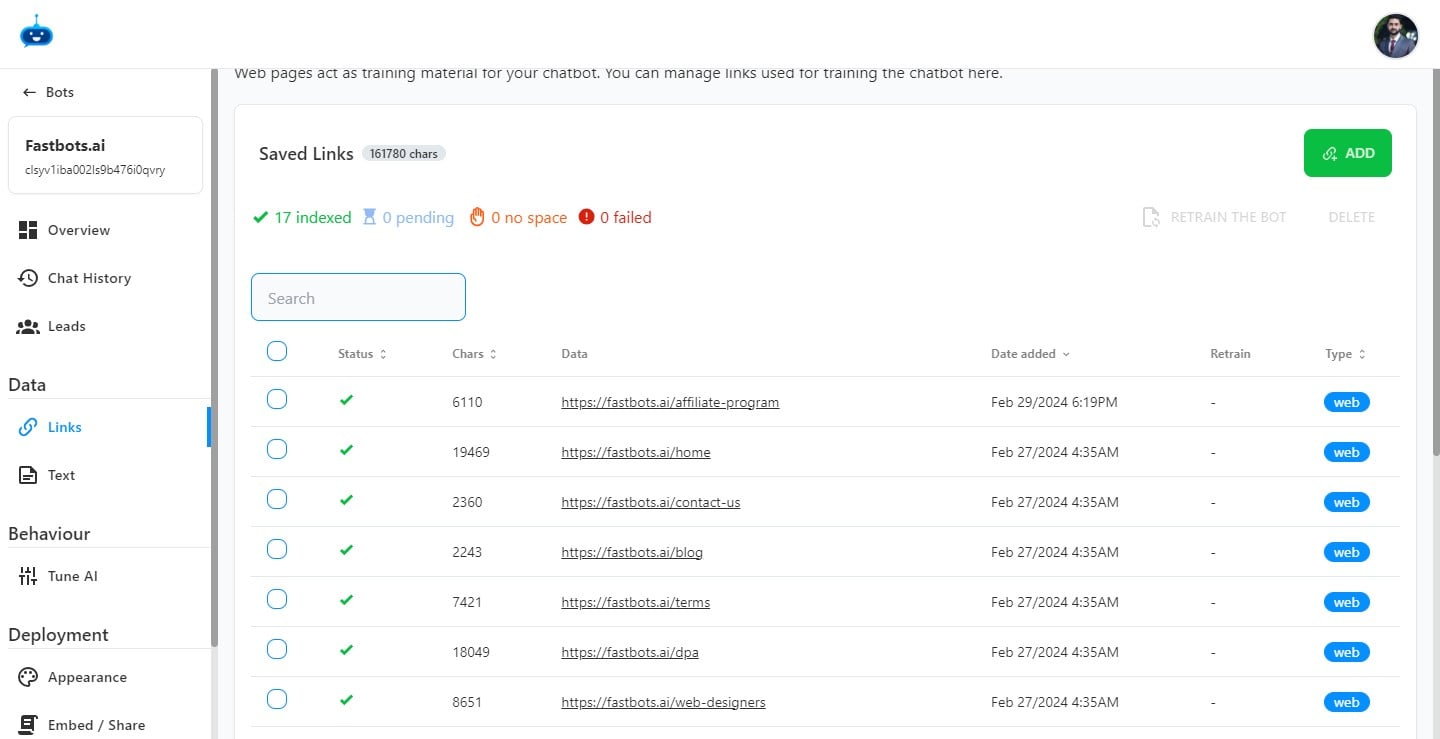Screen dimensions: 1440x739
Task: Open Leads via the people icon
Action: [28, 326]
